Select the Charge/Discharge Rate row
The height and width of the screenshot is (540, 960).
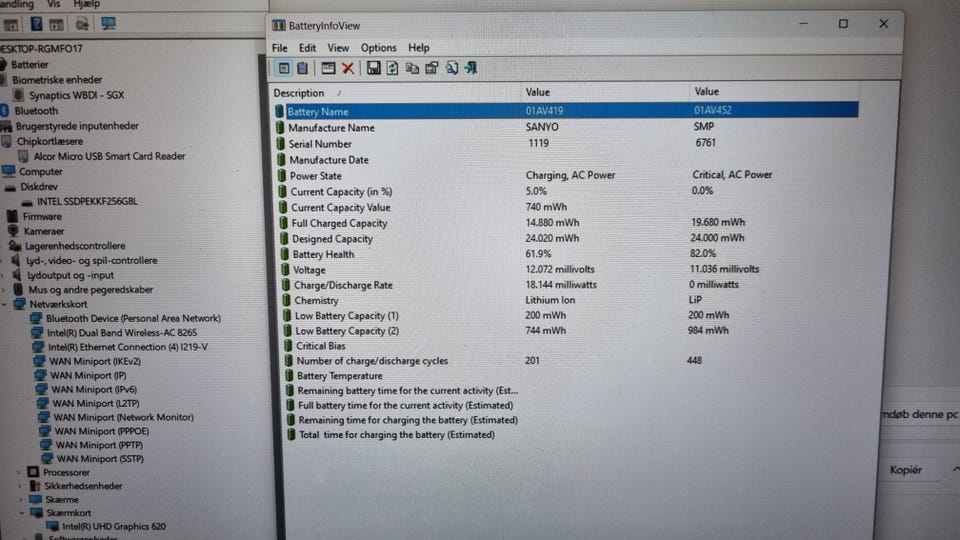pos(566,285)
